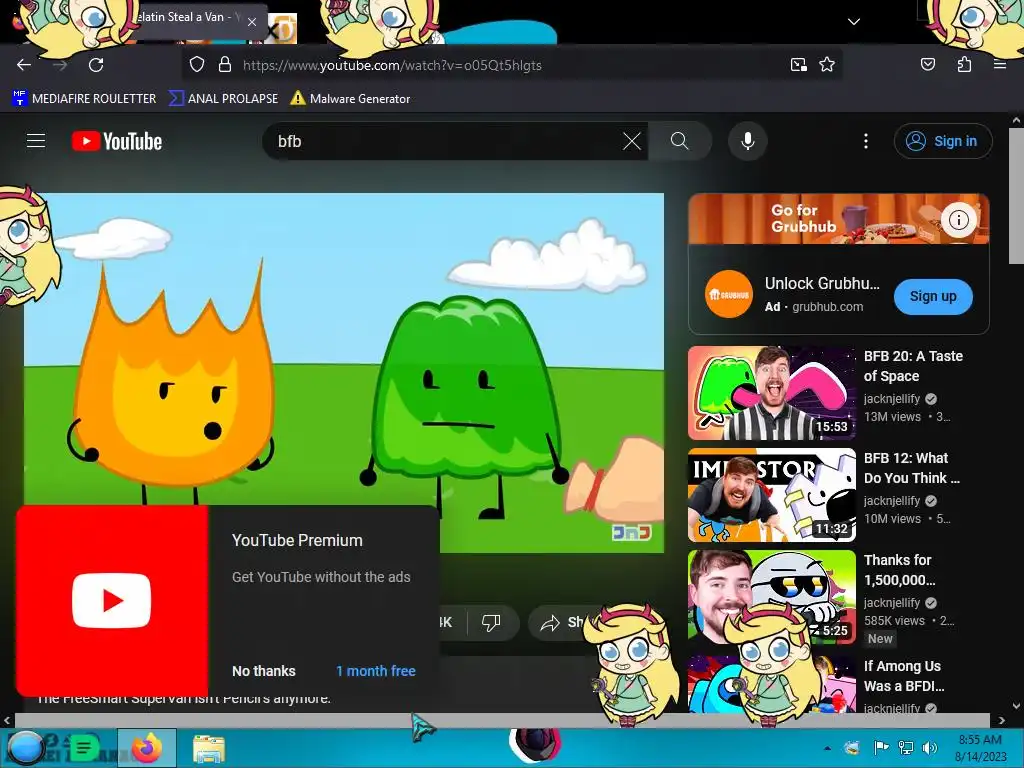1024x768 pixels.
Task: Open BFB 12 What Do You Think thumbnail
Action: tap(771, 494)
